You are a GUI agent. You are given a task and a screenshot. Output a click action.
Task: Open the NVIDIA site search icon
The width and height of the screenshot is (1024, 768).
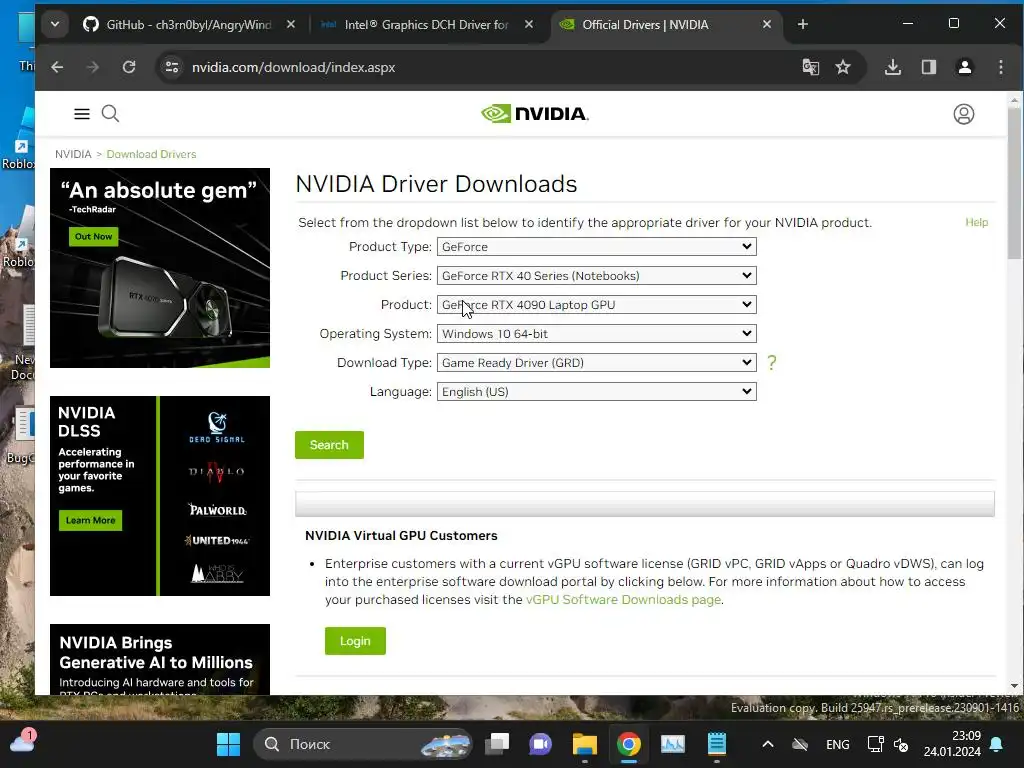[110, 114]
